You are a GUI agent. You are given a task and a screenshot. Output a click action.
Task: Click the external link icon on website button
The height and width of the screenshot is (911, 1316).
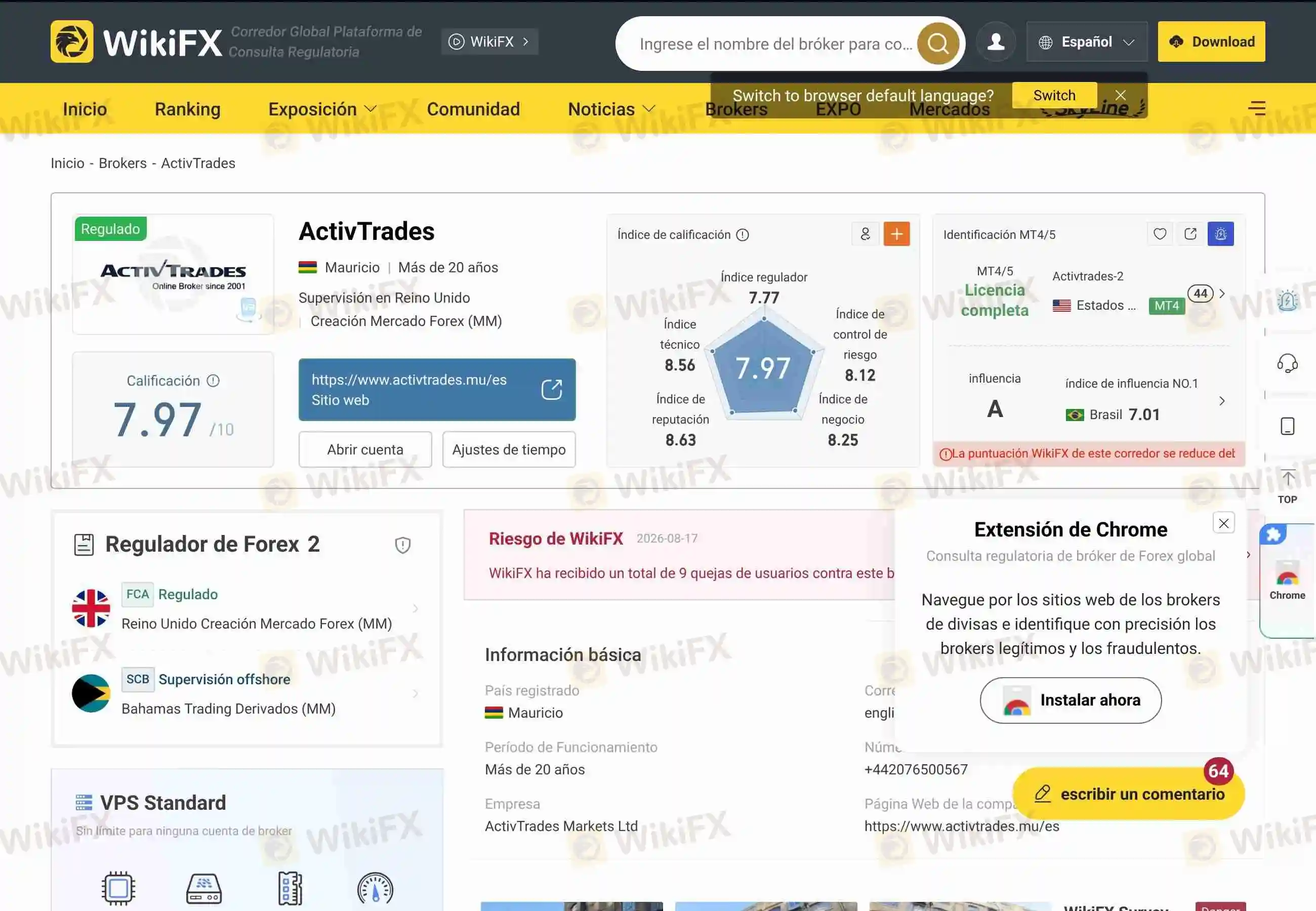(551, 390)
